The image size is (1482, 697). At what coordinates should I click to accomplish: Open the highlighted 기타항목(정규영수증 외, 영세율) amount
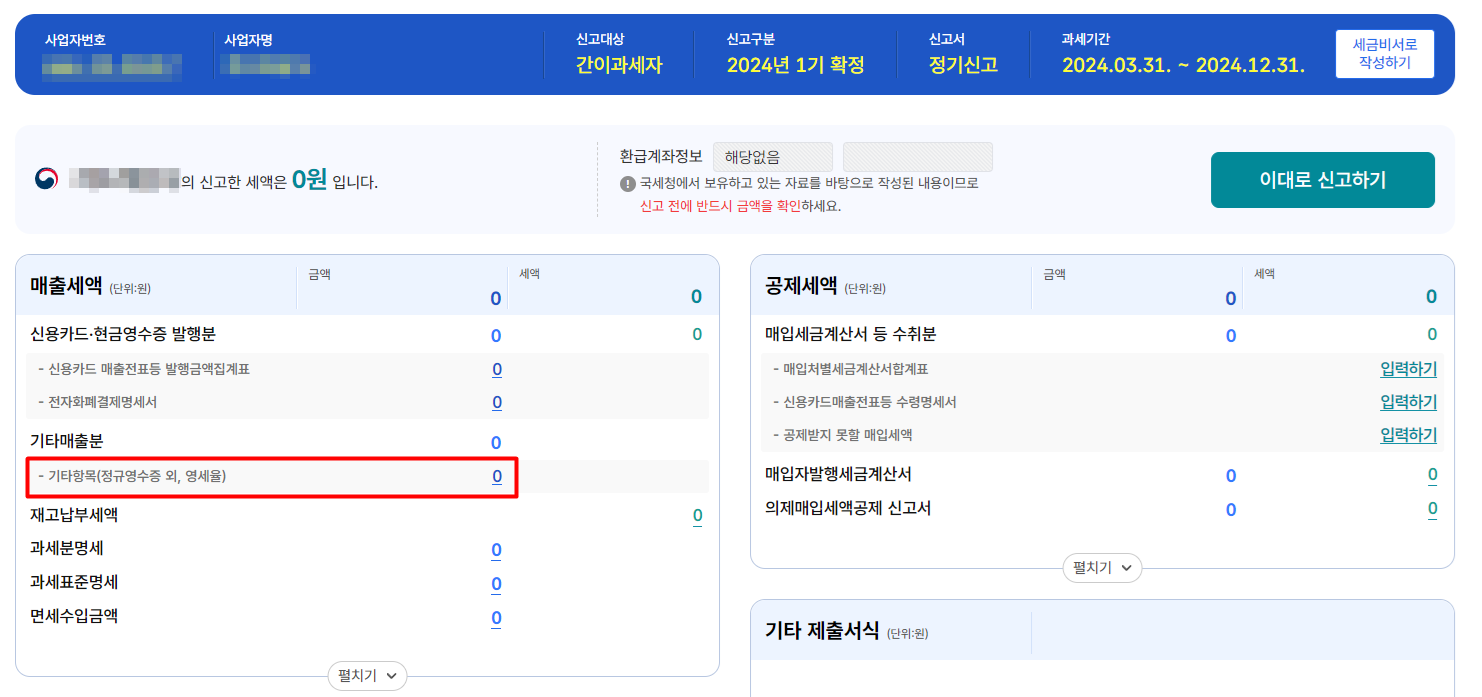[496, 477]
